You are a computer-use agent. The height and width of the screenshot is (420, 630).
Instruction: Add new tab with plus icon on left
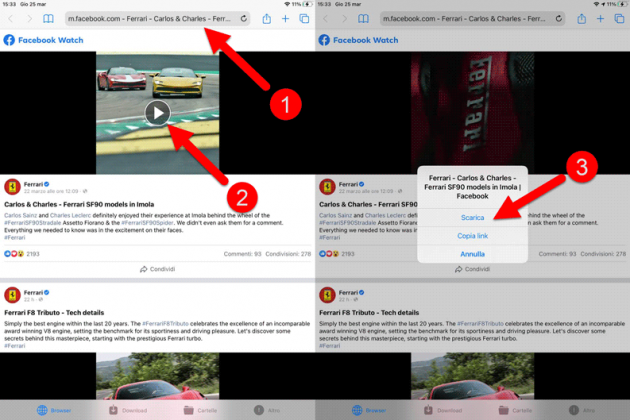[x=285, y=18]
